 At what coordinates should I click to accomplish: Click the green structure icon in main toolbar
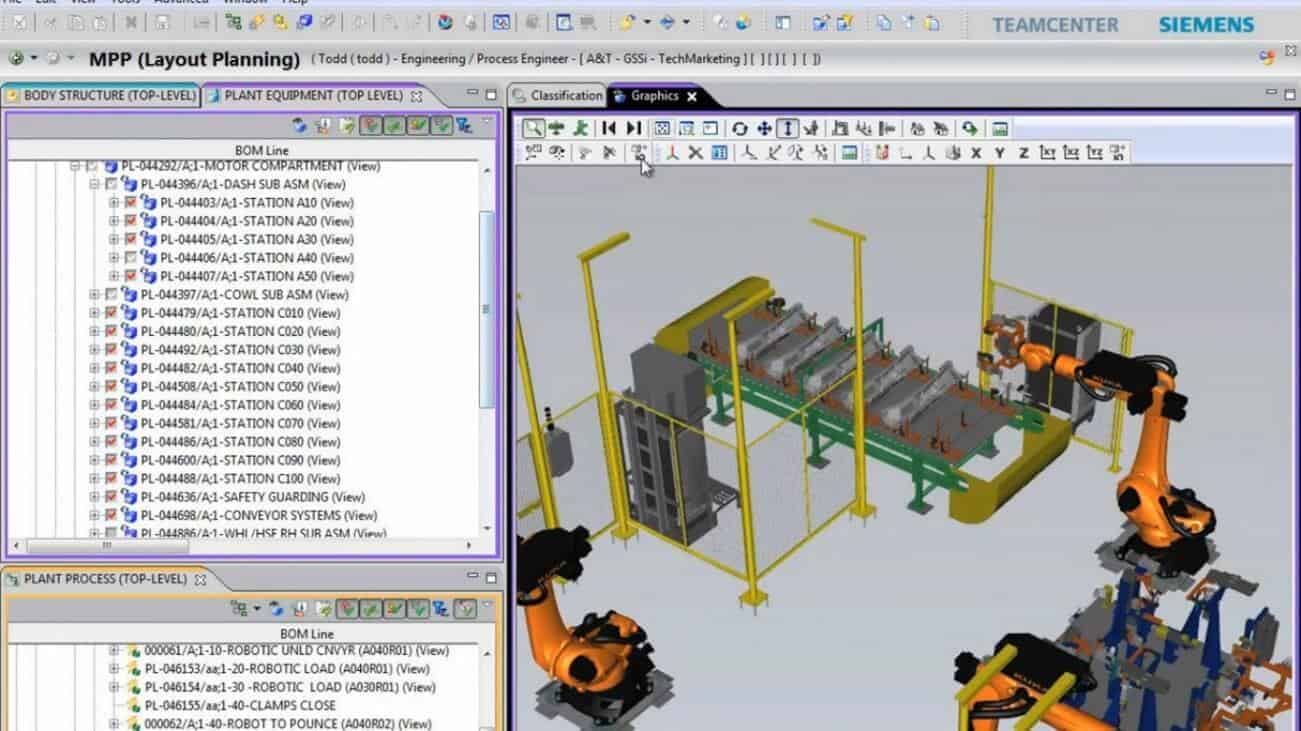[233, 22]
